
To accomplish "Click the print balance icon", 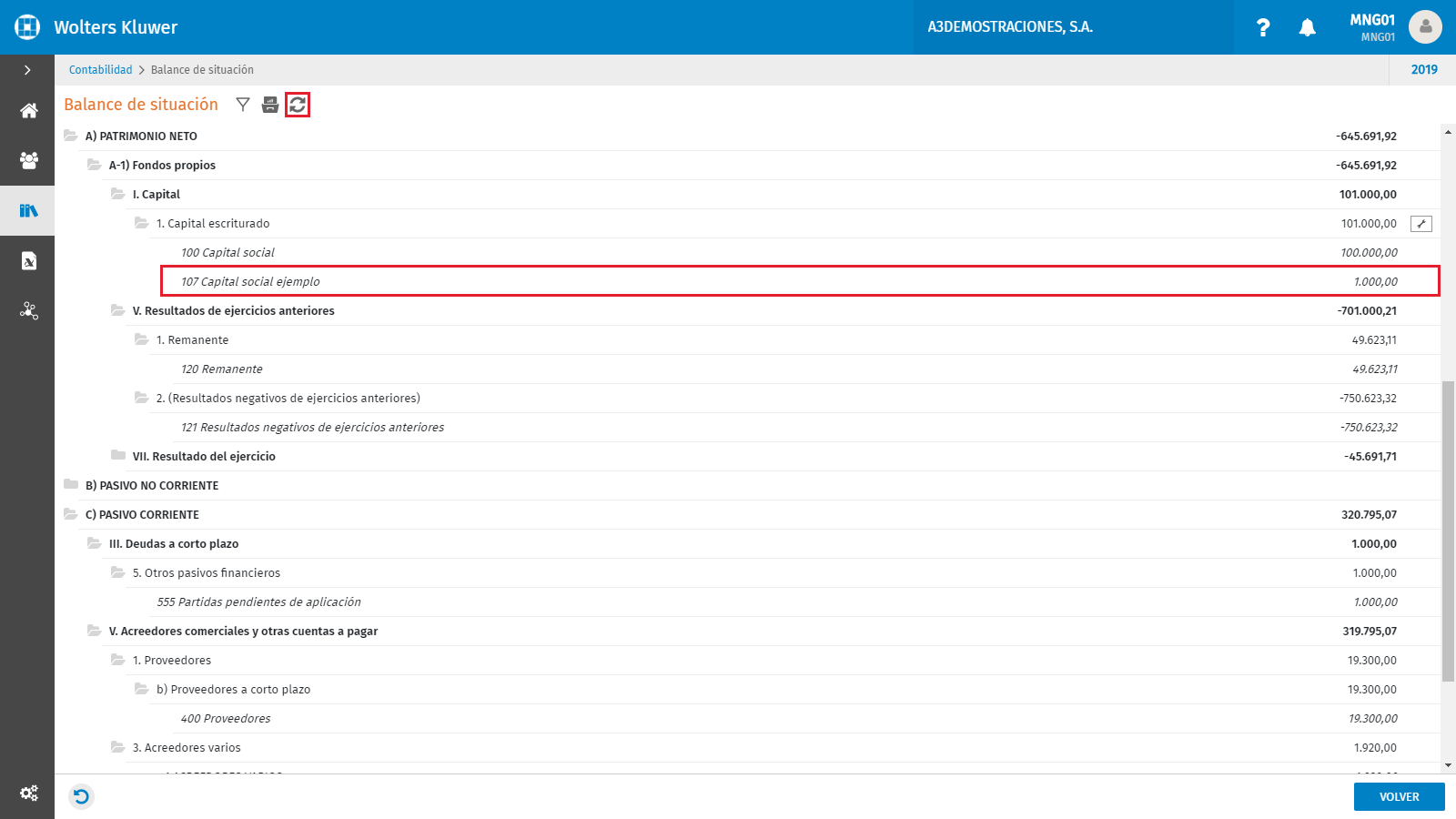I will tap(270, 105).
